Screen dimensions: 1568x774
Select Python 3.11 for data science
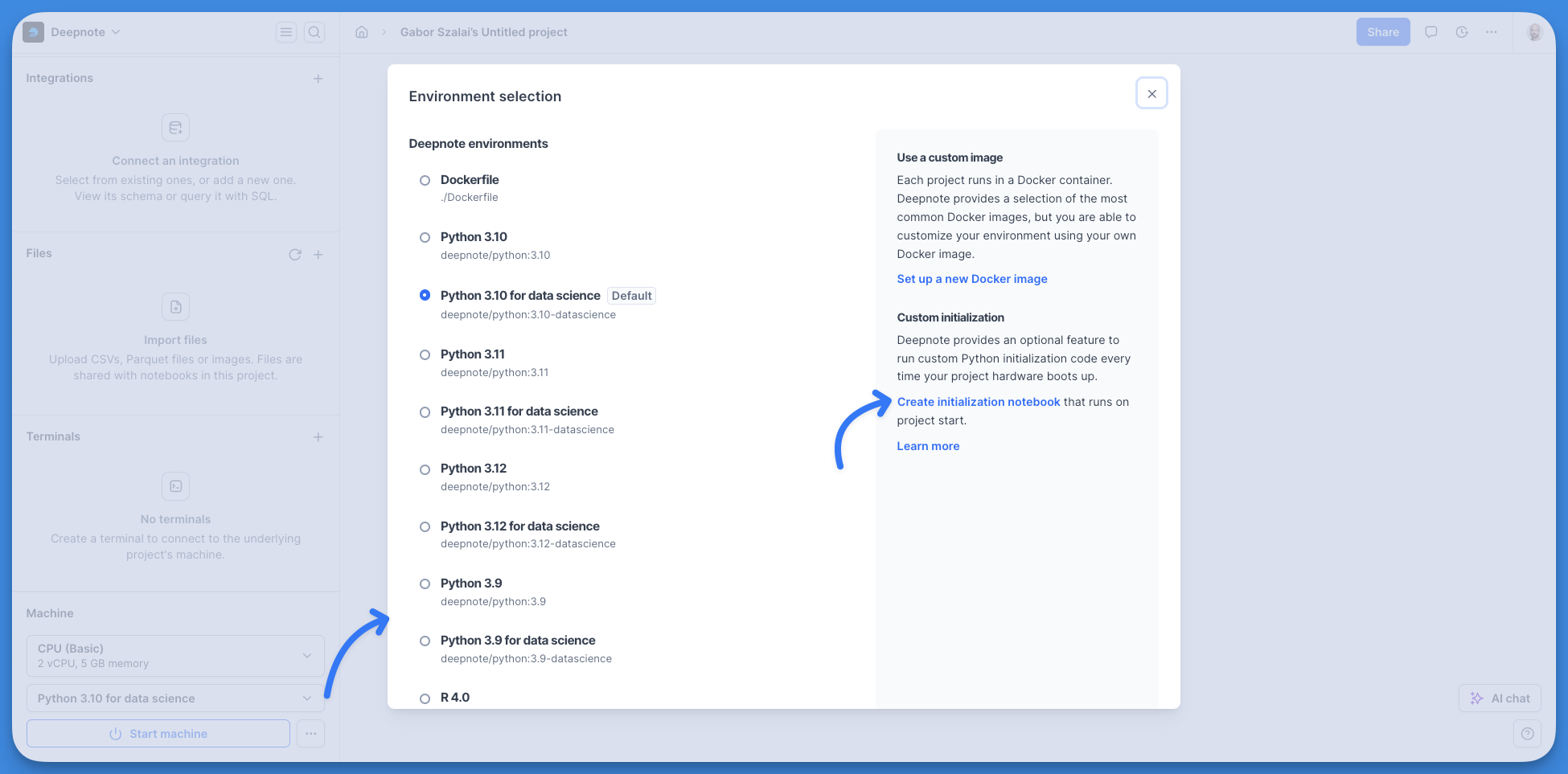(425, 412)
